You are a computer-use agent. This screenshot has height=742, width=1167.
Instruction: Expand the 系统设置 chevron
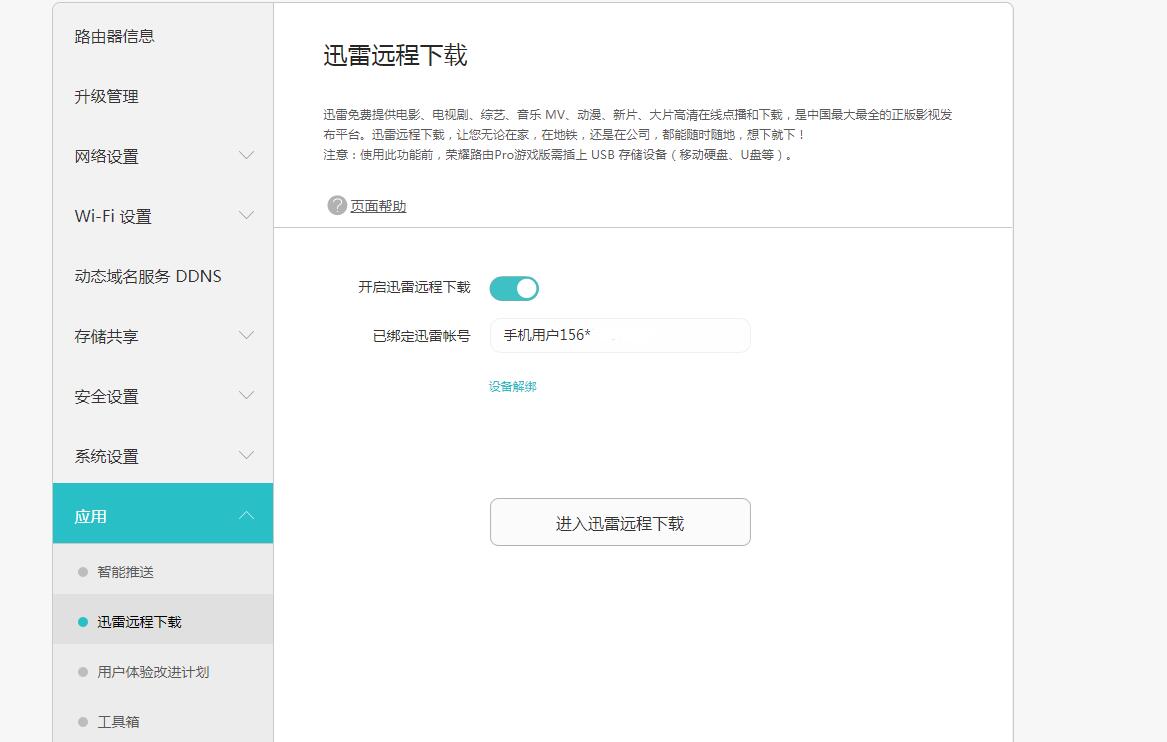(246, 455)
